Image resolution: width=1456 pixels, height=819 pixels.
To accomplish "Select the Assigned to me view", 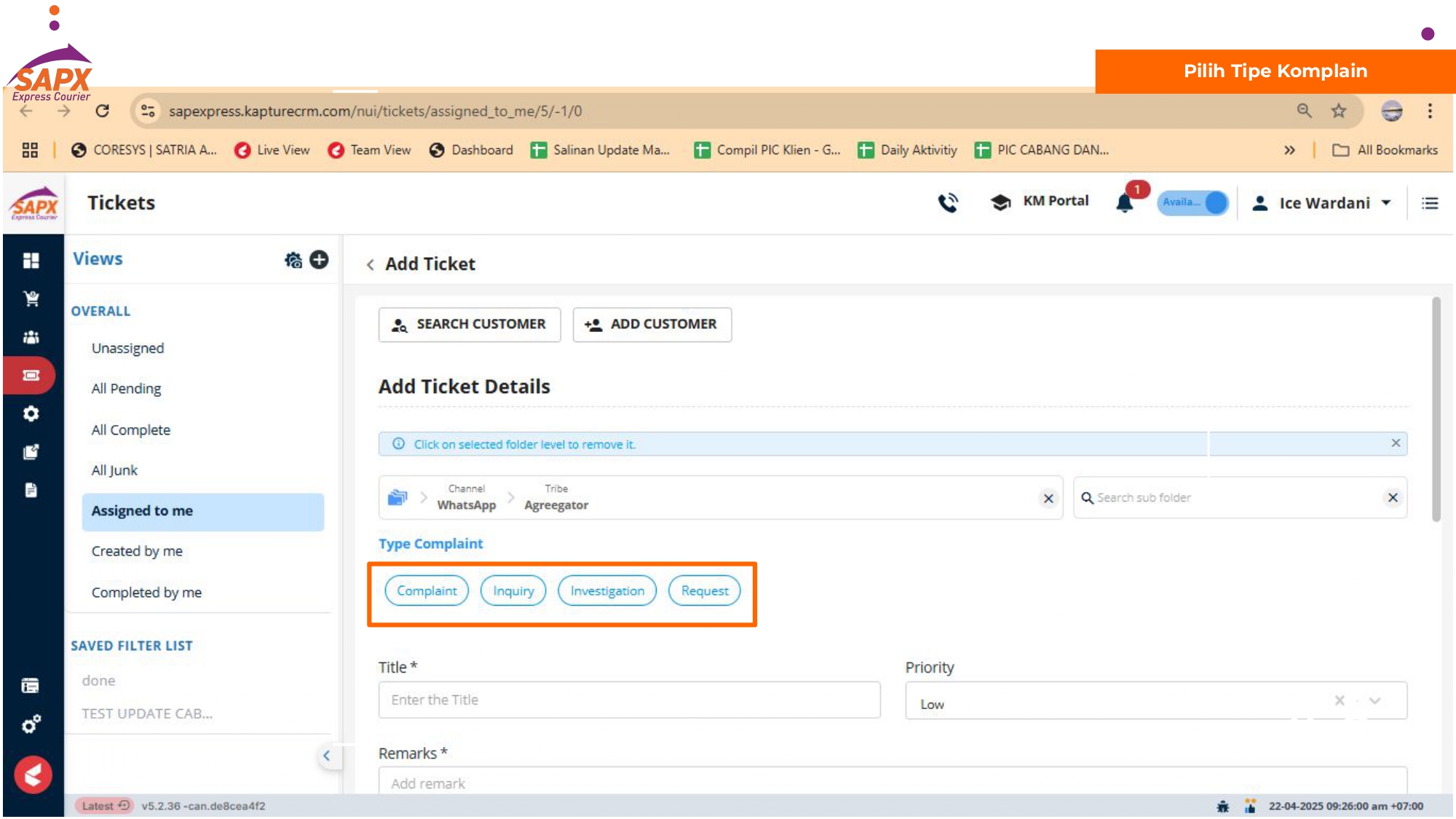I will point(203,511).
